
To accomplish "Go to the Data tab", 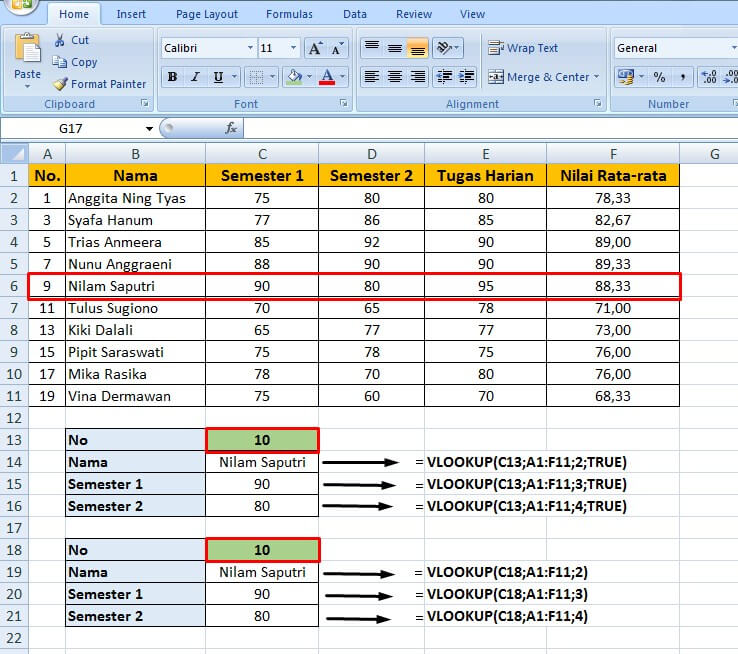I will pyautogui.click(x=354, y=14).
